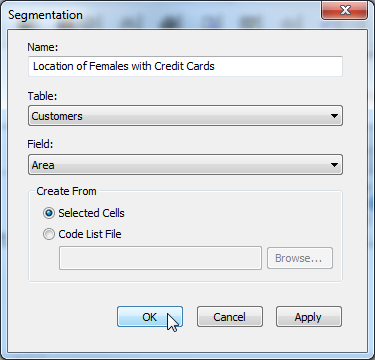
Task: Click the 'Code List File' option label text
Action: [90, 234]
